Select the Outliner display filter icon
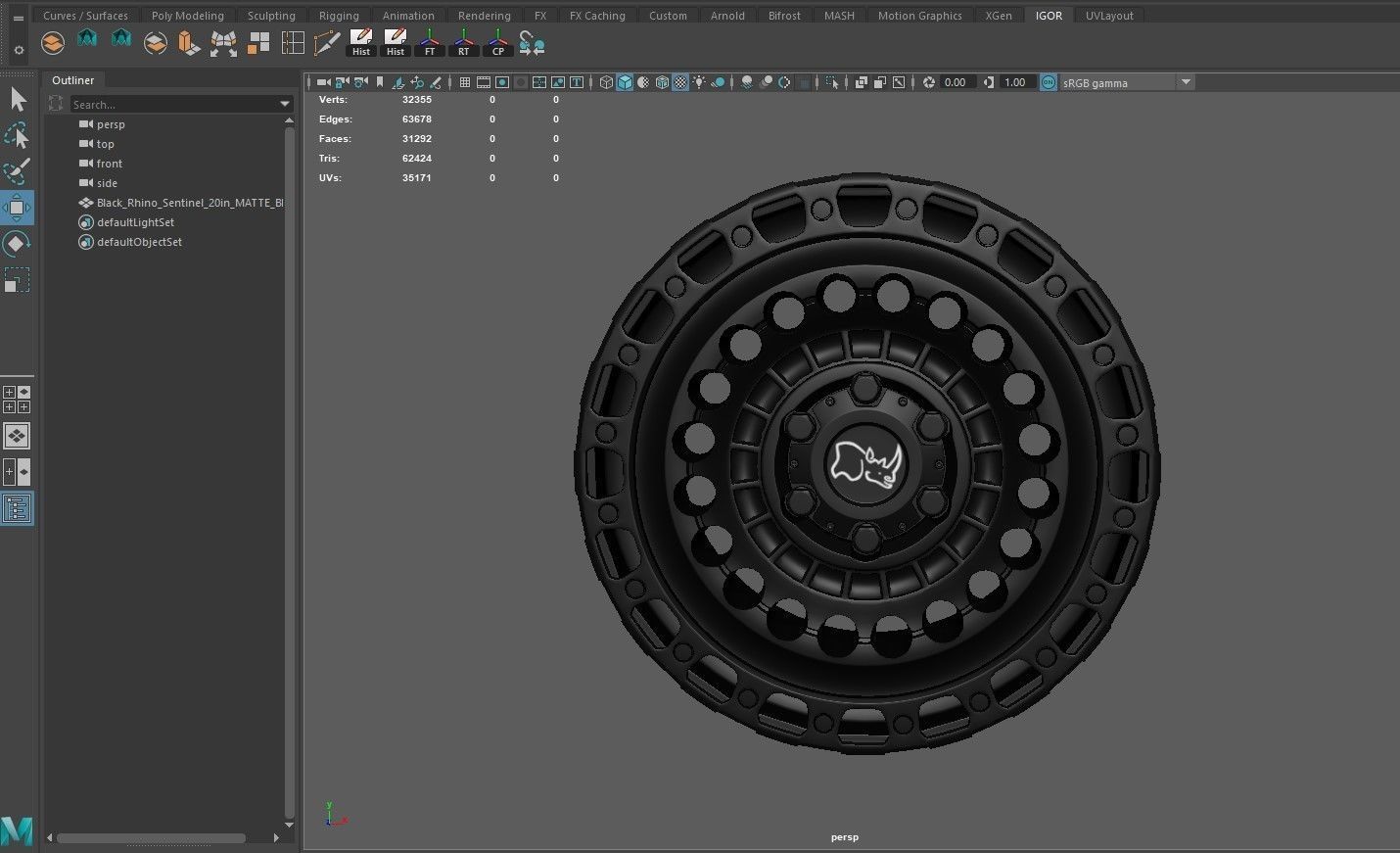Screen dimensions: 1400x853 (x=56, y=104)
